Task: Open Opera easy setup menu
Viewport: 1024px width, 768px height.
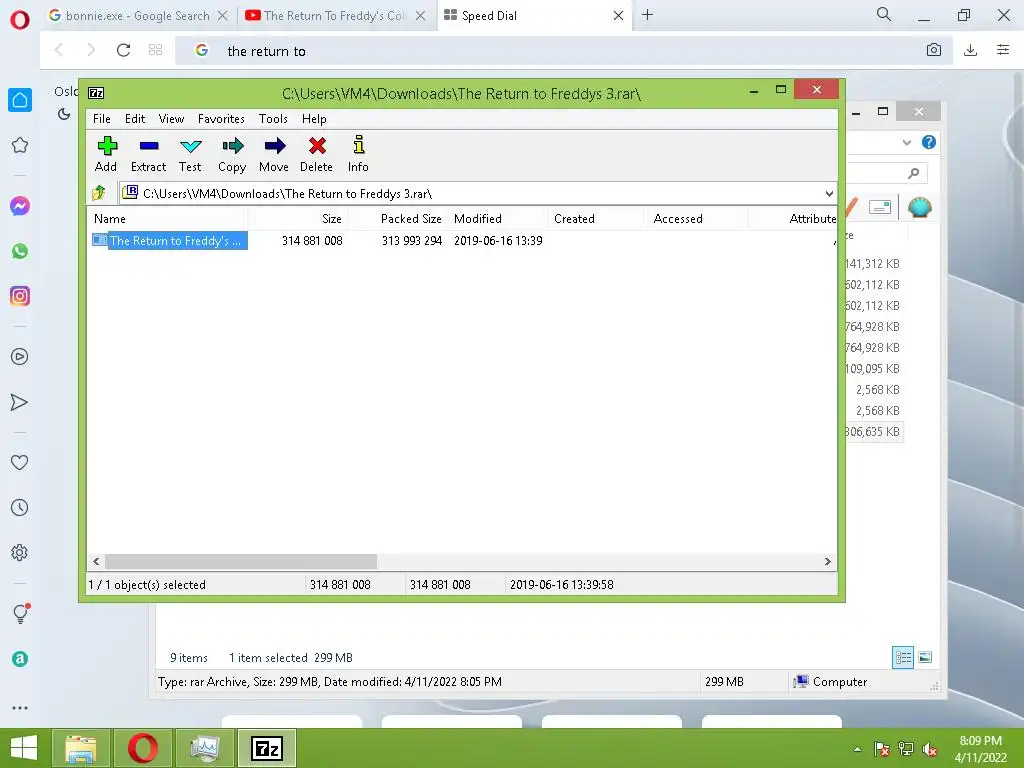Action: (x=1003, y=50)
